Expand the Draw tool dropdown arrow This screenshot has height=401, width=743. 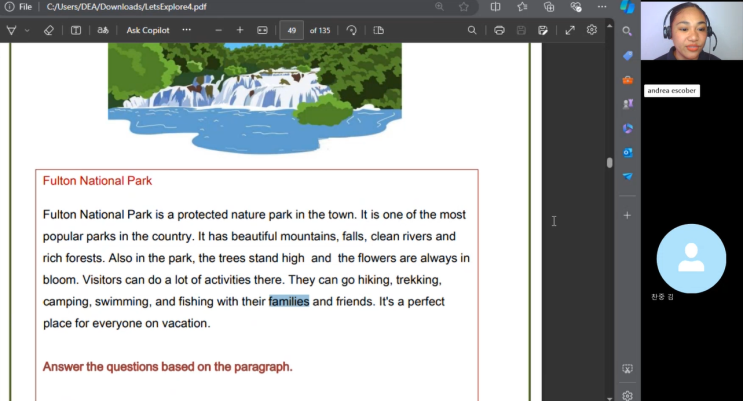[27, 30]
